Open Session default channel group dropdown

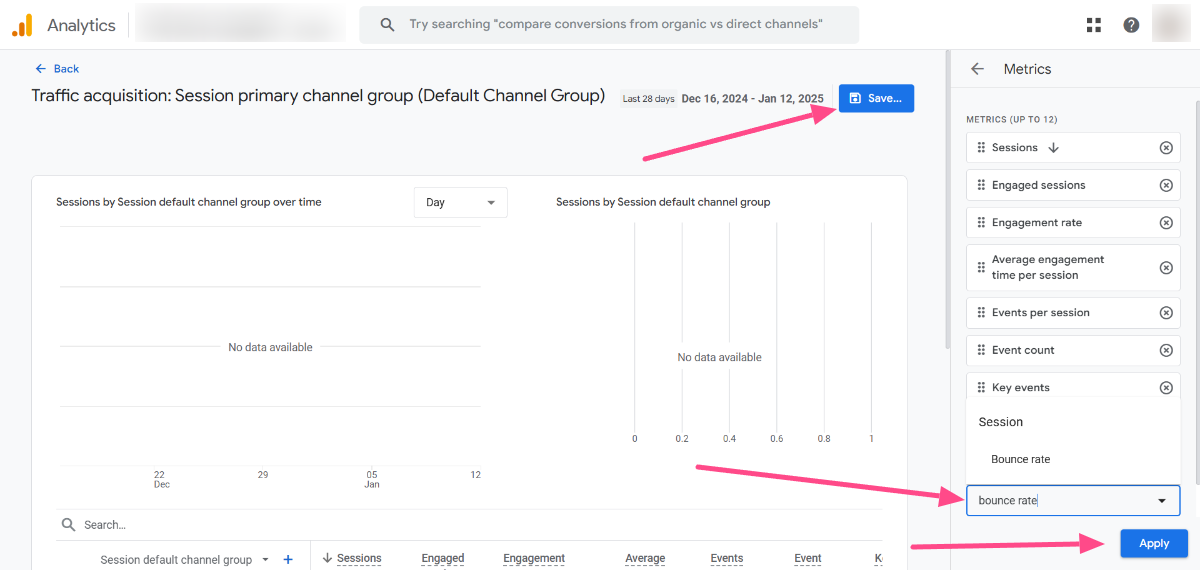(266, 560)
